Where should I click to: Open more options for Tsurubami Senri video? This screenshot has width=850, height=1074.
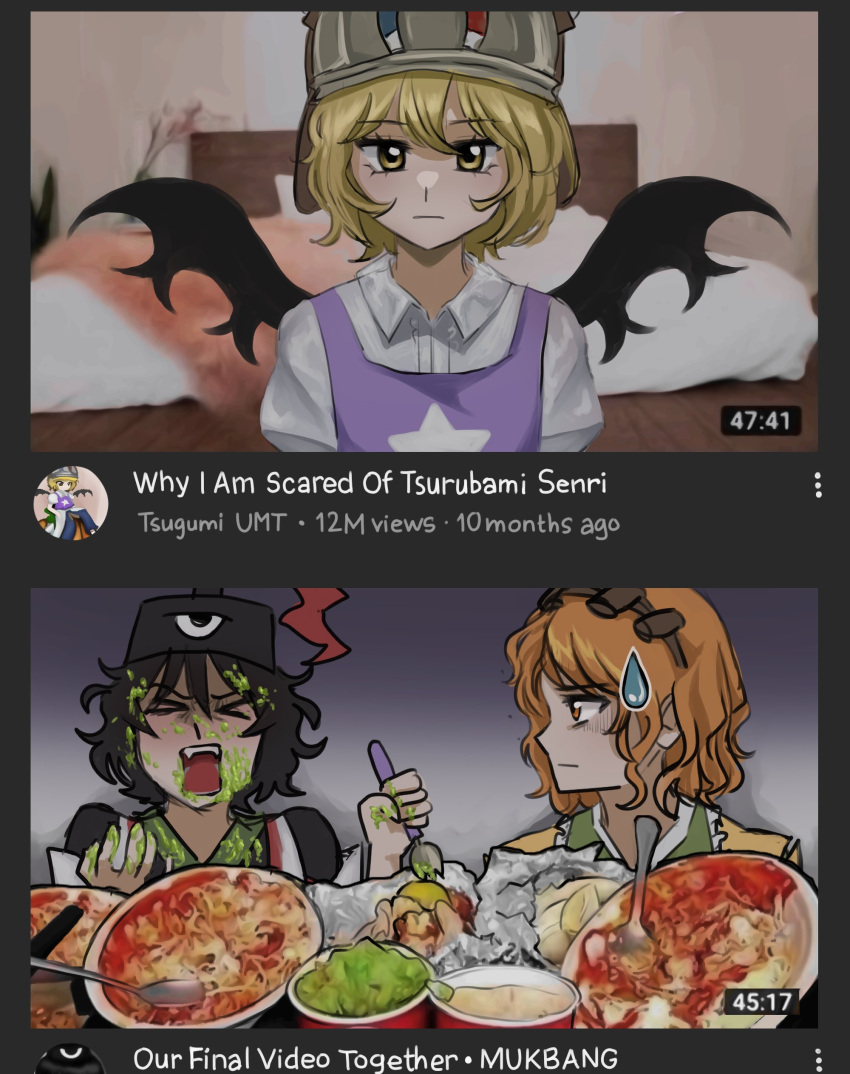pyautogui.click(x=818, y=485)
